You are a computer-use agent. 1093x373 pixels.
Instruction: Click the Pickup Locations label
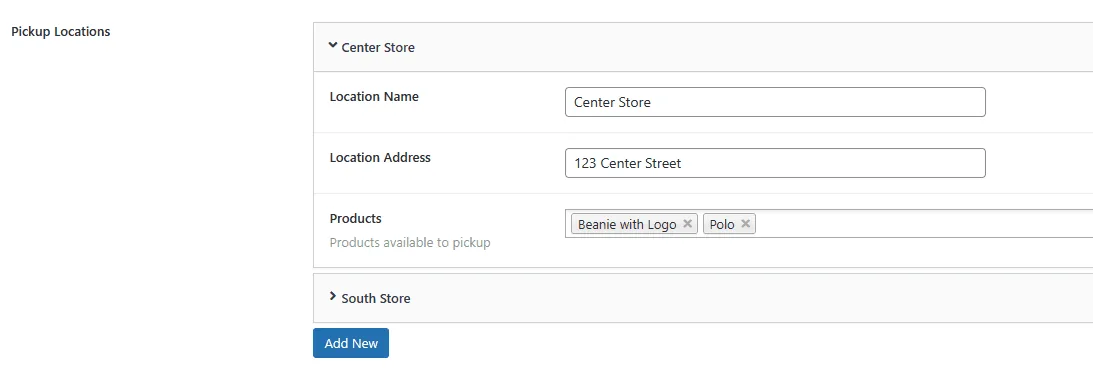(61, 31)
